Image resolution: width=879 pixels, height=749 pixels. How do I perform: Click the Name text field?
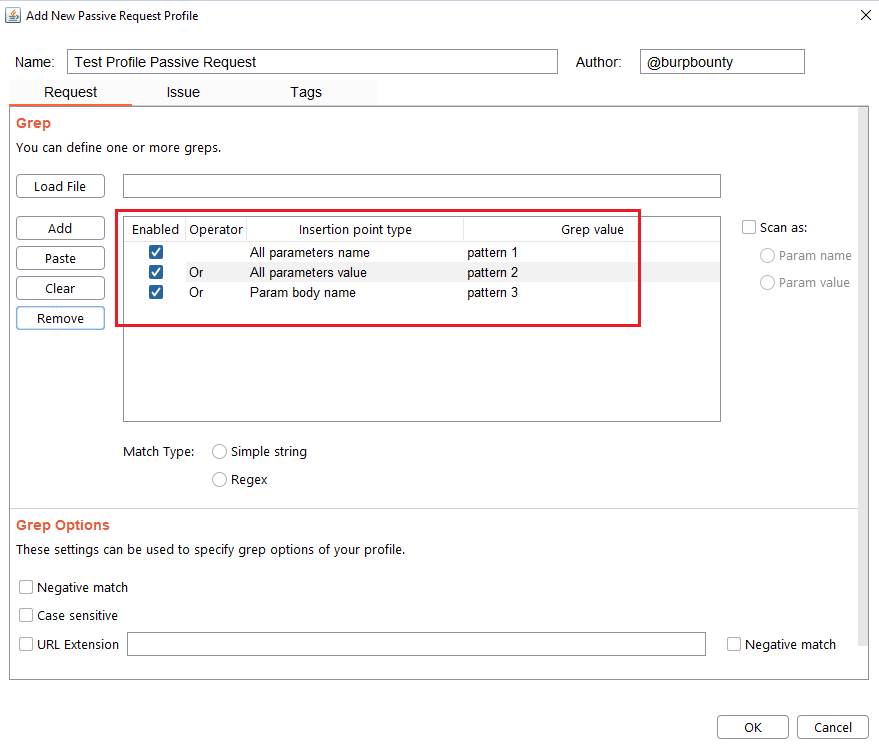pos(312,62)
